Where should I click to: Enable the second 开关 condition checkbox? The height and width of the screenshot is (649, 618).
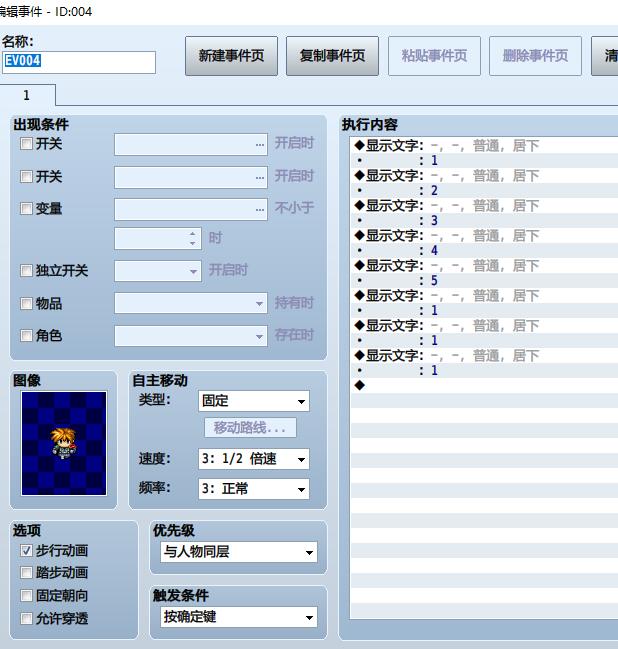click(26, 176)
